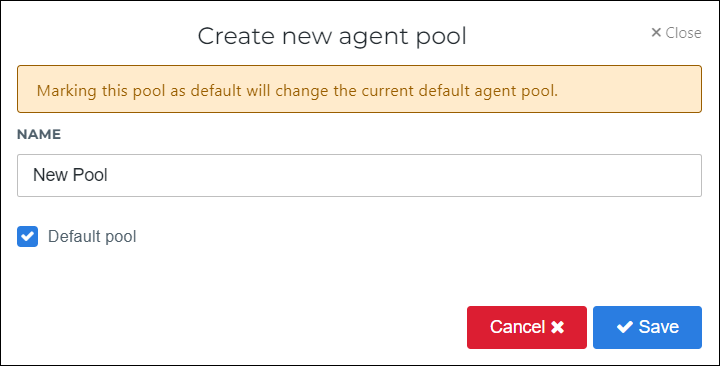Click on the 'New Pool' text in field
The image size is (720, 366).
pos(70,175)
